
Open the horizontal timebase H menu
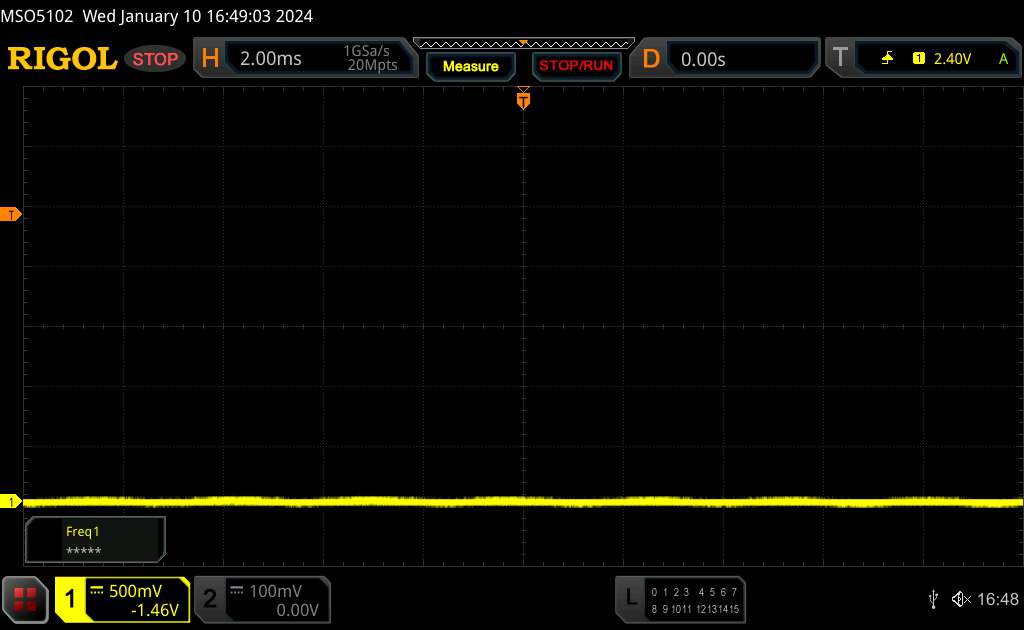(210, 58)
